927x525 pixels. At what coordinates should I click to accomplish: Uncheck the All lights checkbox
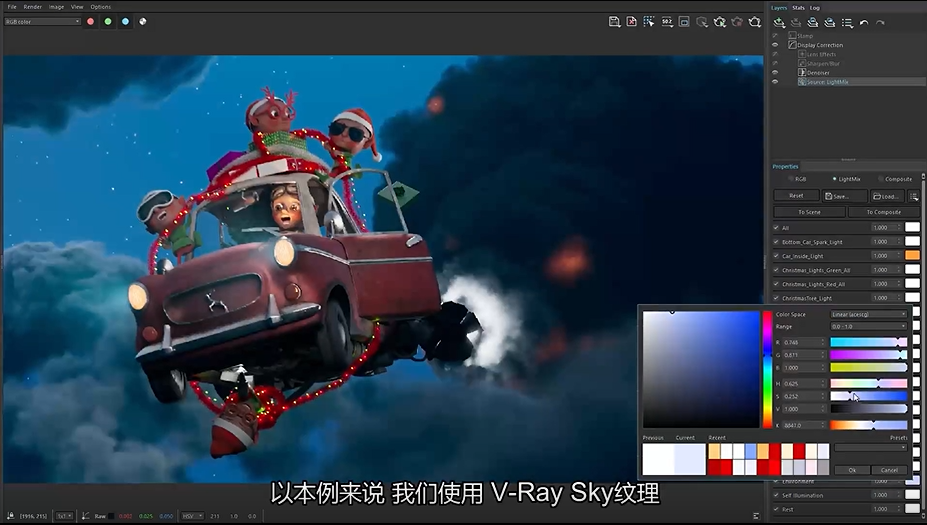point(776,228)
